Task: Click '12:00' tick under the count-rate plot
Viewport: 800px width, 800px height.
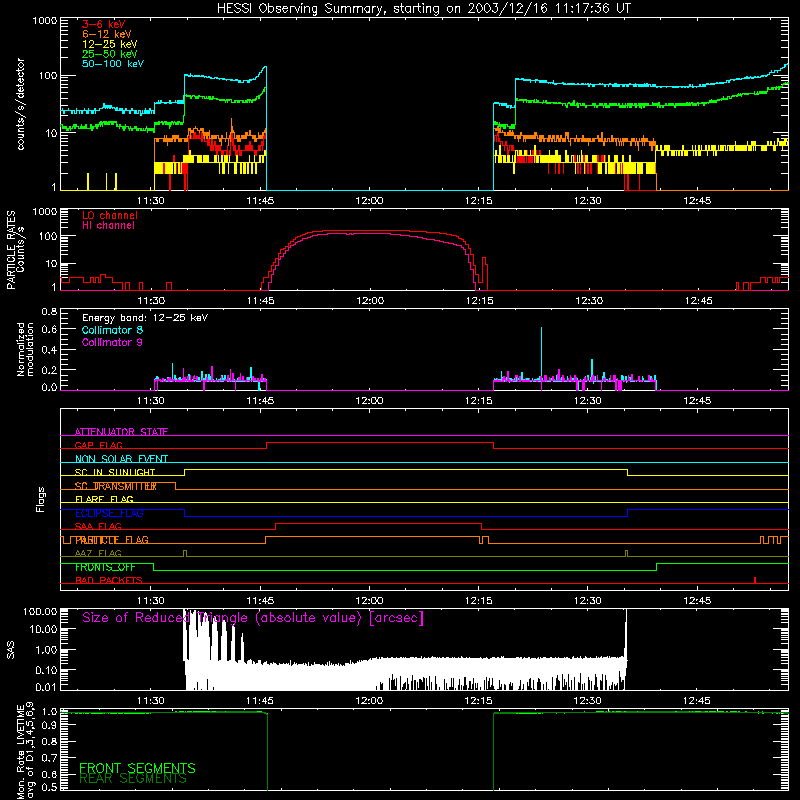Action: point(369,201)
